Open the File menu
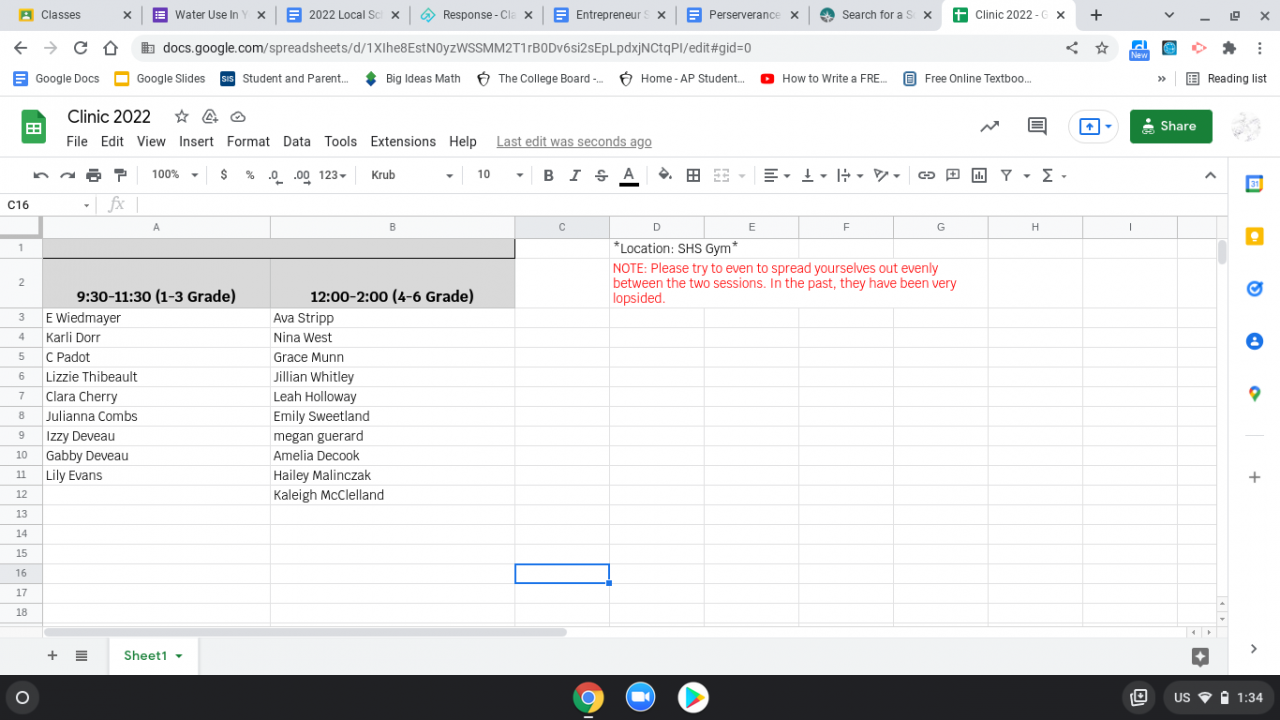The height and width of the screenshot is (720, 1280). (x=77, y=142)
